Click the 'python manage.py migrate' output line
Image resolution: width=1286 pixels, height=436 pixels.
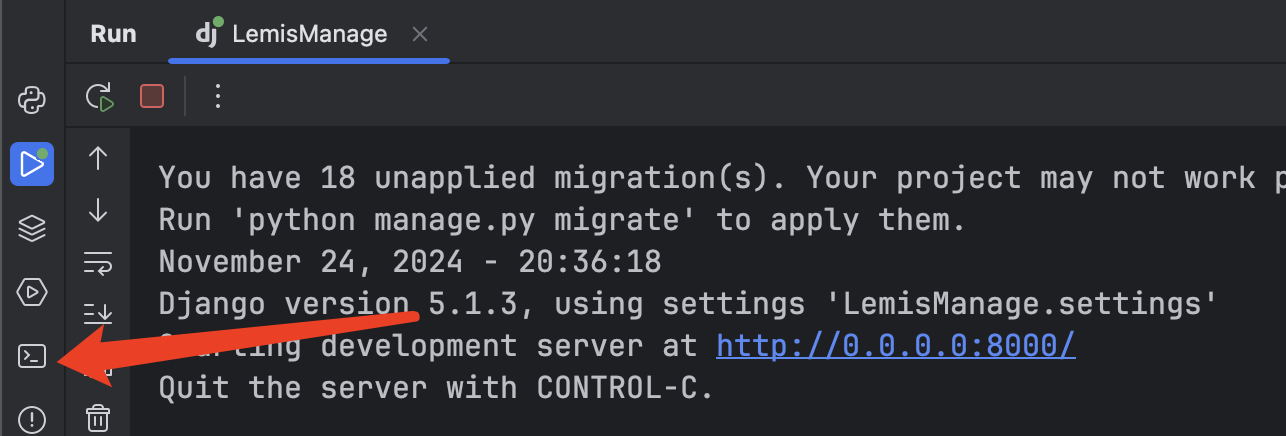click(x=562, y=220)
